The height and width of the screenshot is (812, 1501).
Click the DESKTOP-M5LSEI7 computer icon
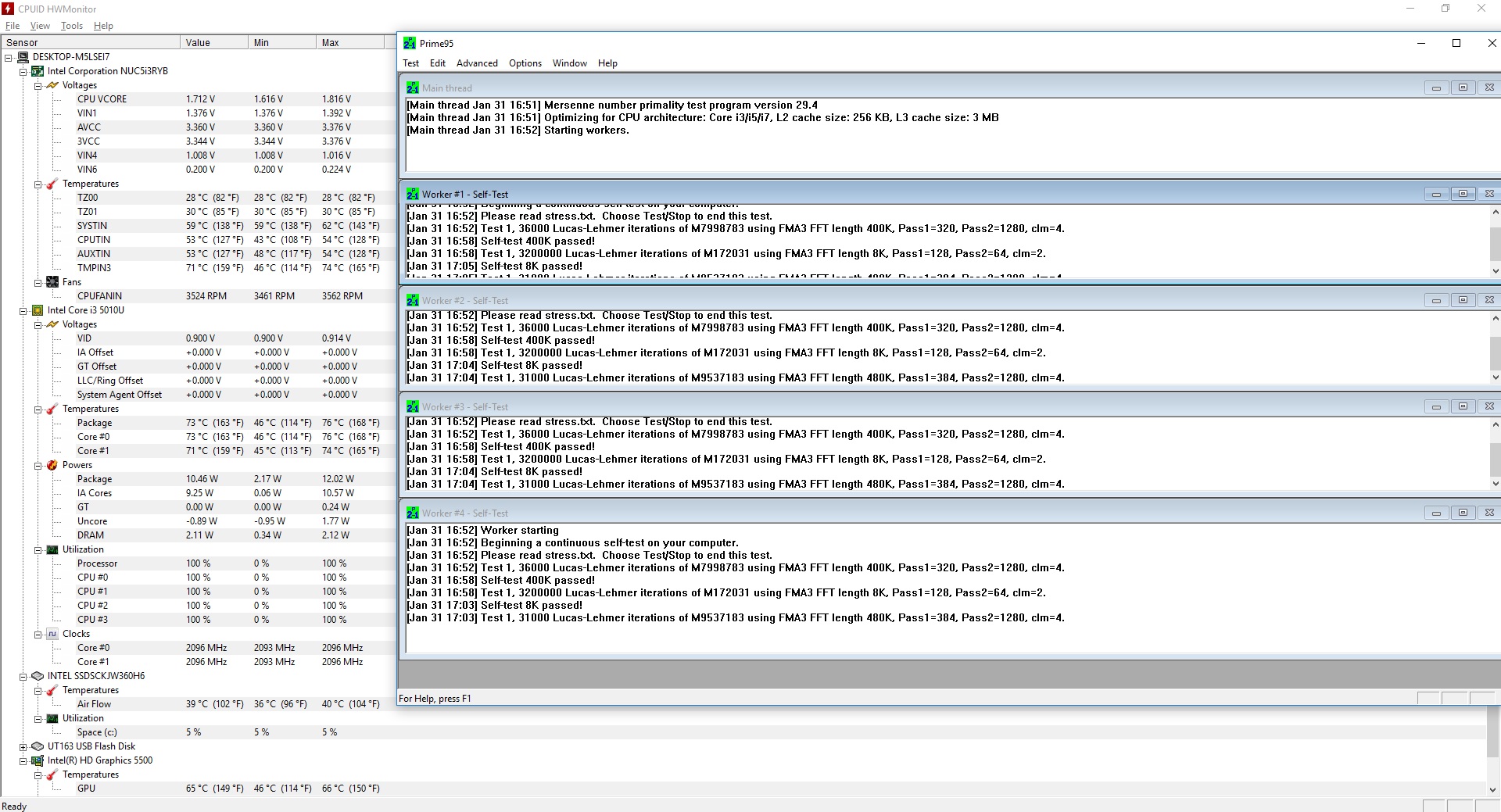click(x=23, y=57)
